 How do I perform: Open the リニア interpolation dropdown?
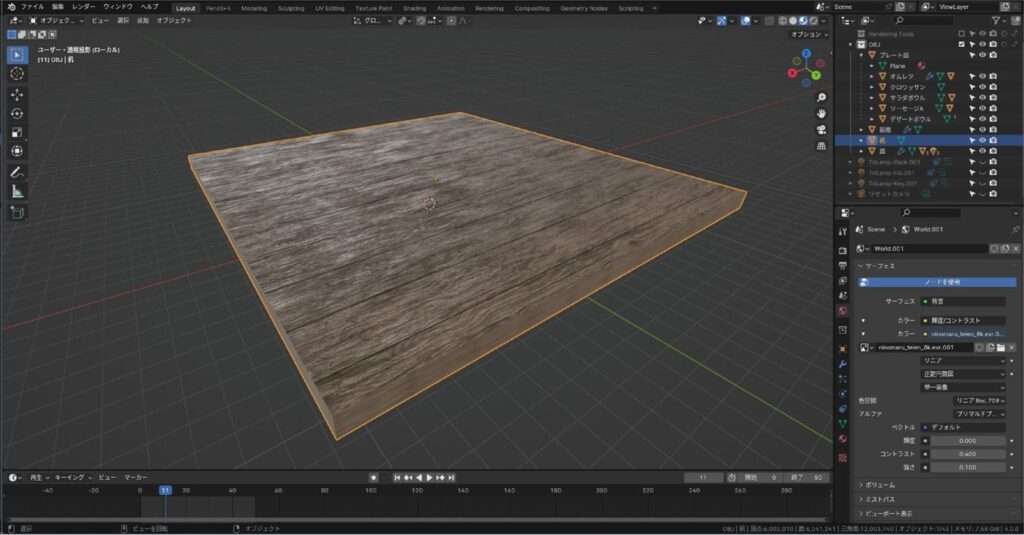963,361
